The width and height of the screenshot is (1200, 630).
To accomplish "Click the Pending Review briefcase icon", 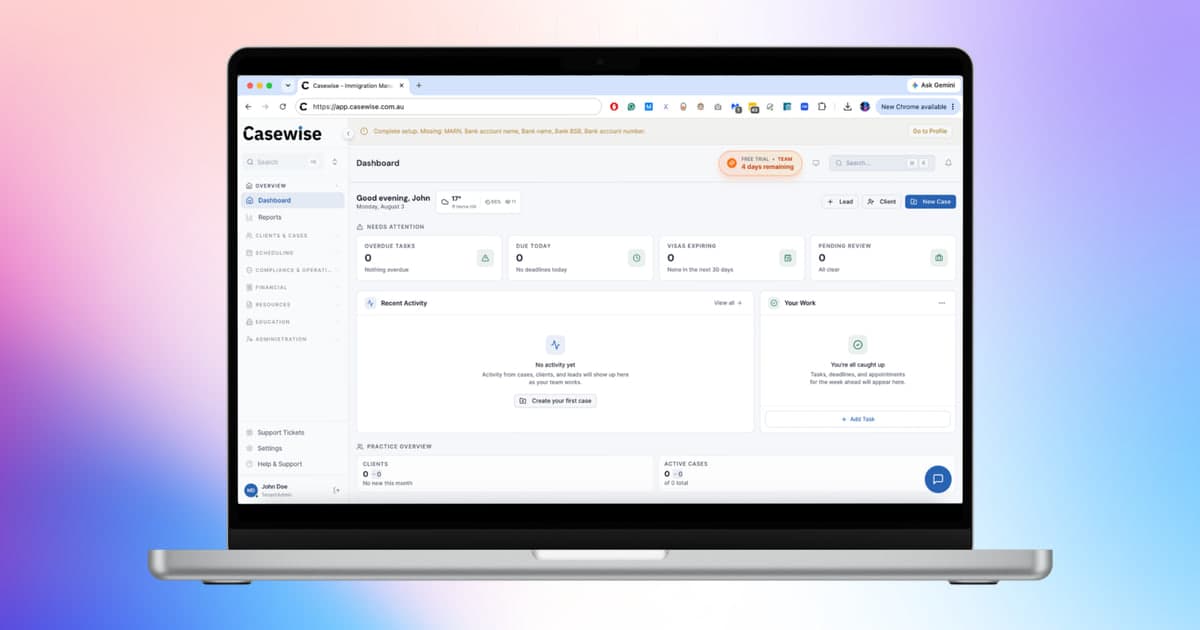I will click(938, 258).
